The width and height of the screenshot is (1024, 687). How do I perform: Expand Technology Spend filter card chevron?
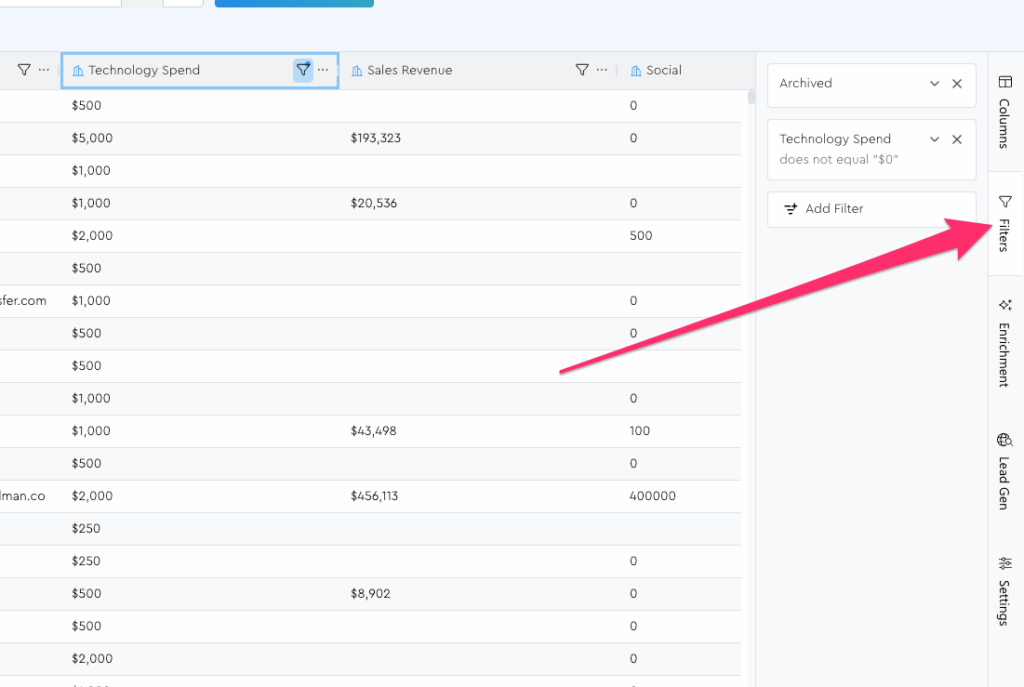click(x=935, y=140)
